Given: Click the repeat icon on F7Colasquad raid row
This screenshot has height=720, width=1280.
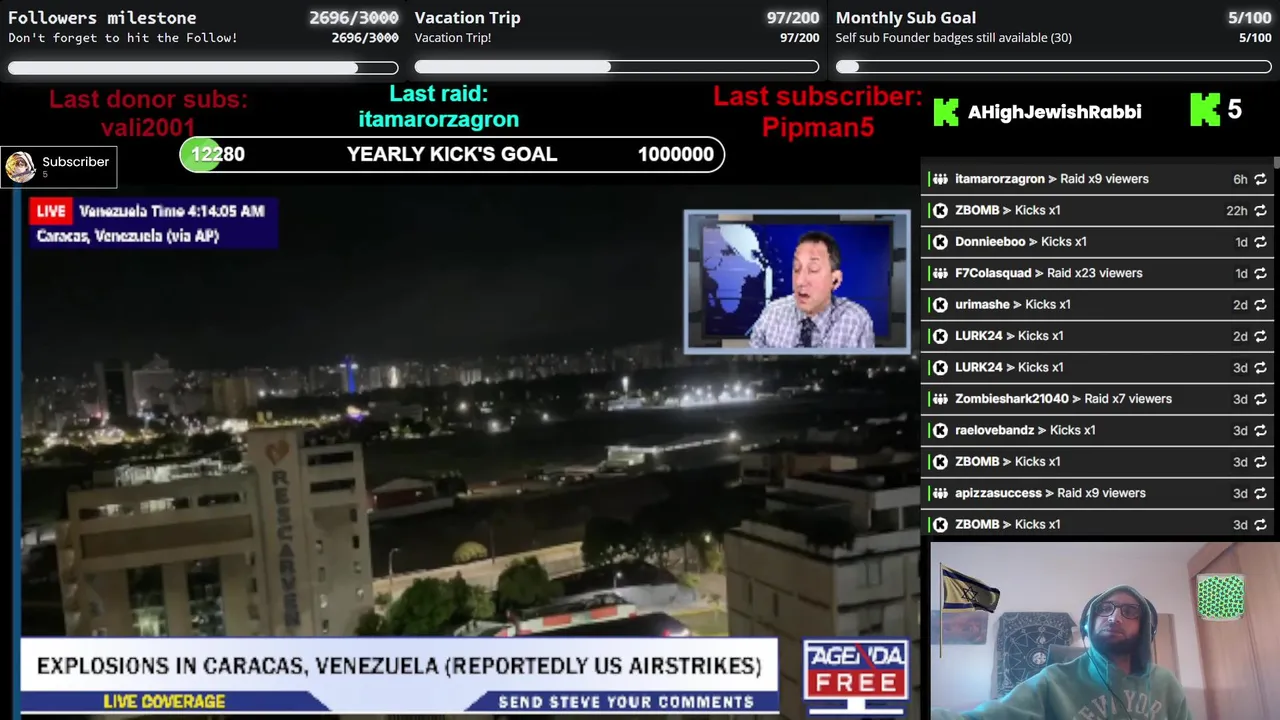Looking at the screenshot, I should click(1260, 273).
